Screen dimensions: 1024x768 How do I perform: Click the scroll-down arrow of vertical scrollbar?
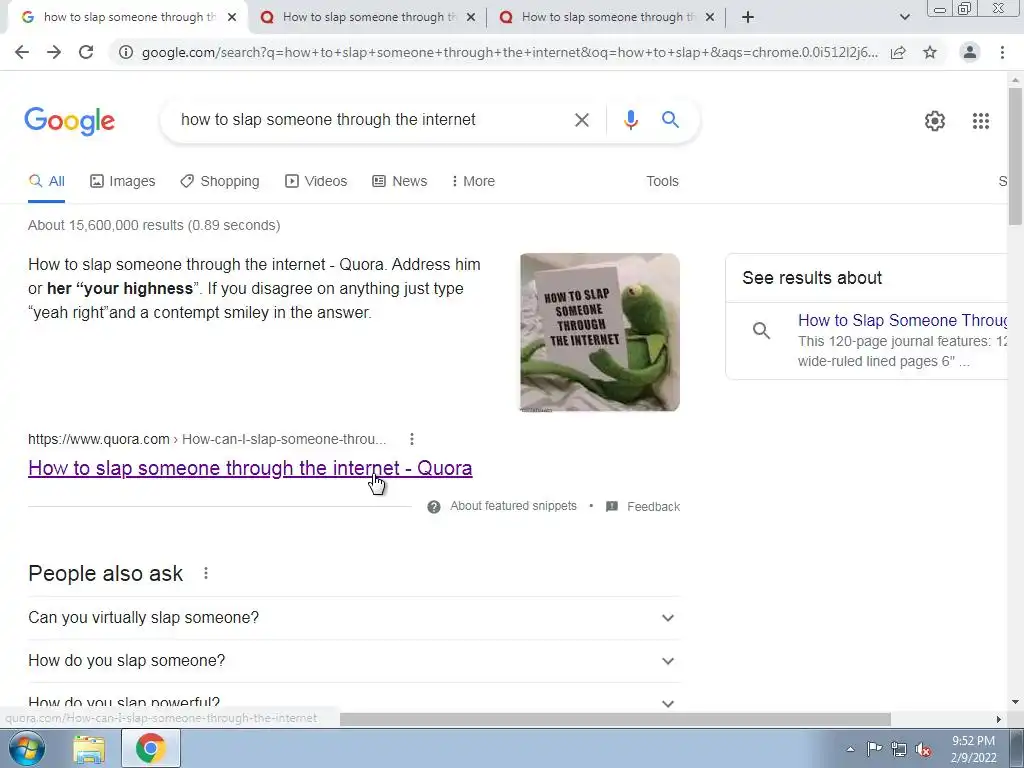click(x=1016, y=702)
